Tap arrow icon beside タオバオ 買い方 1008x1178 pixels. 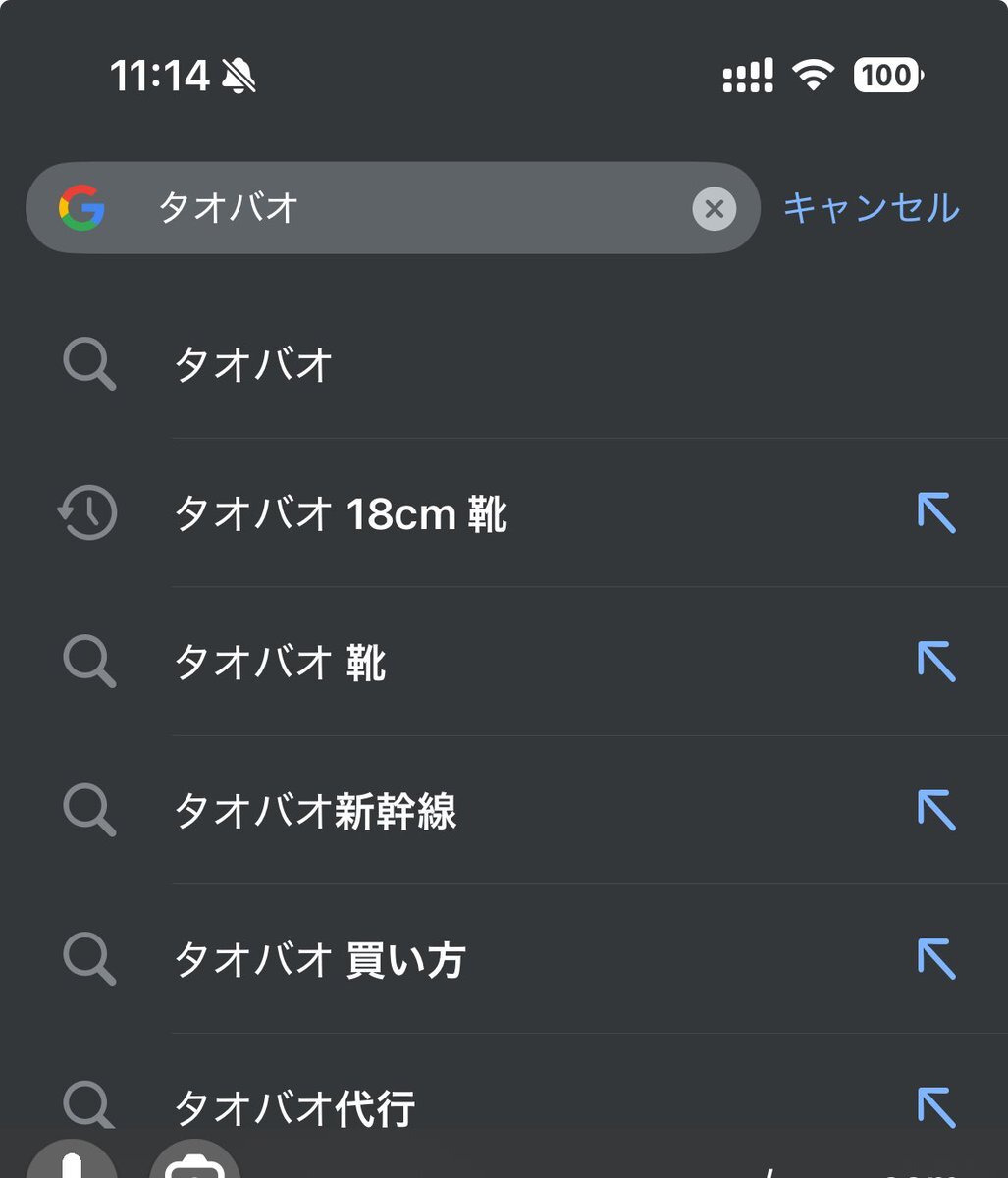click(x=936, y=958)
